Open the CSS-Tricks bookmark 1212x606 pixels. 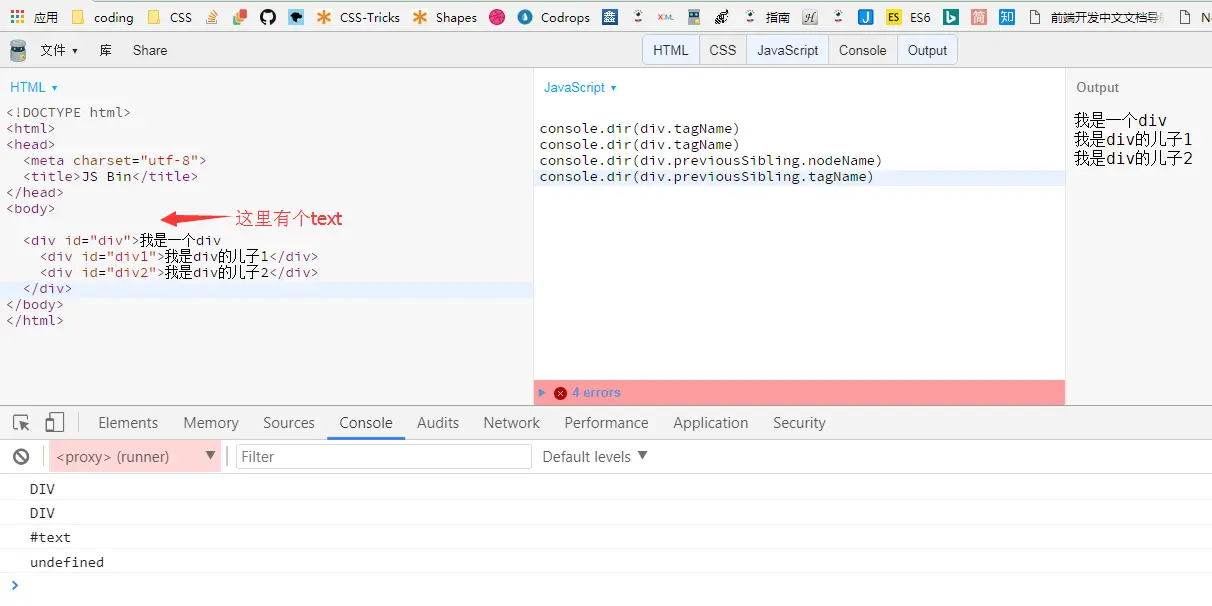[x=357, y=17]
